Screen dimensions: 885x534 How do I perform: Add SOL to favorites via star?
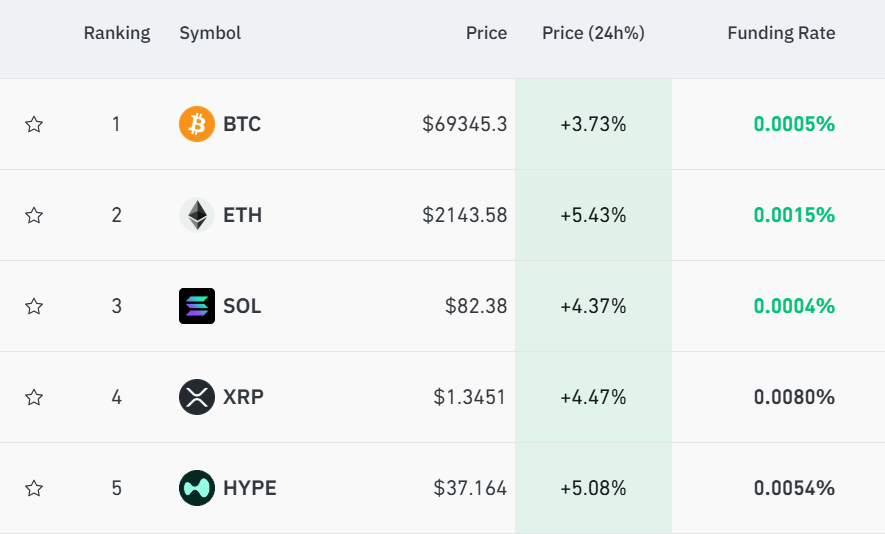34,306
